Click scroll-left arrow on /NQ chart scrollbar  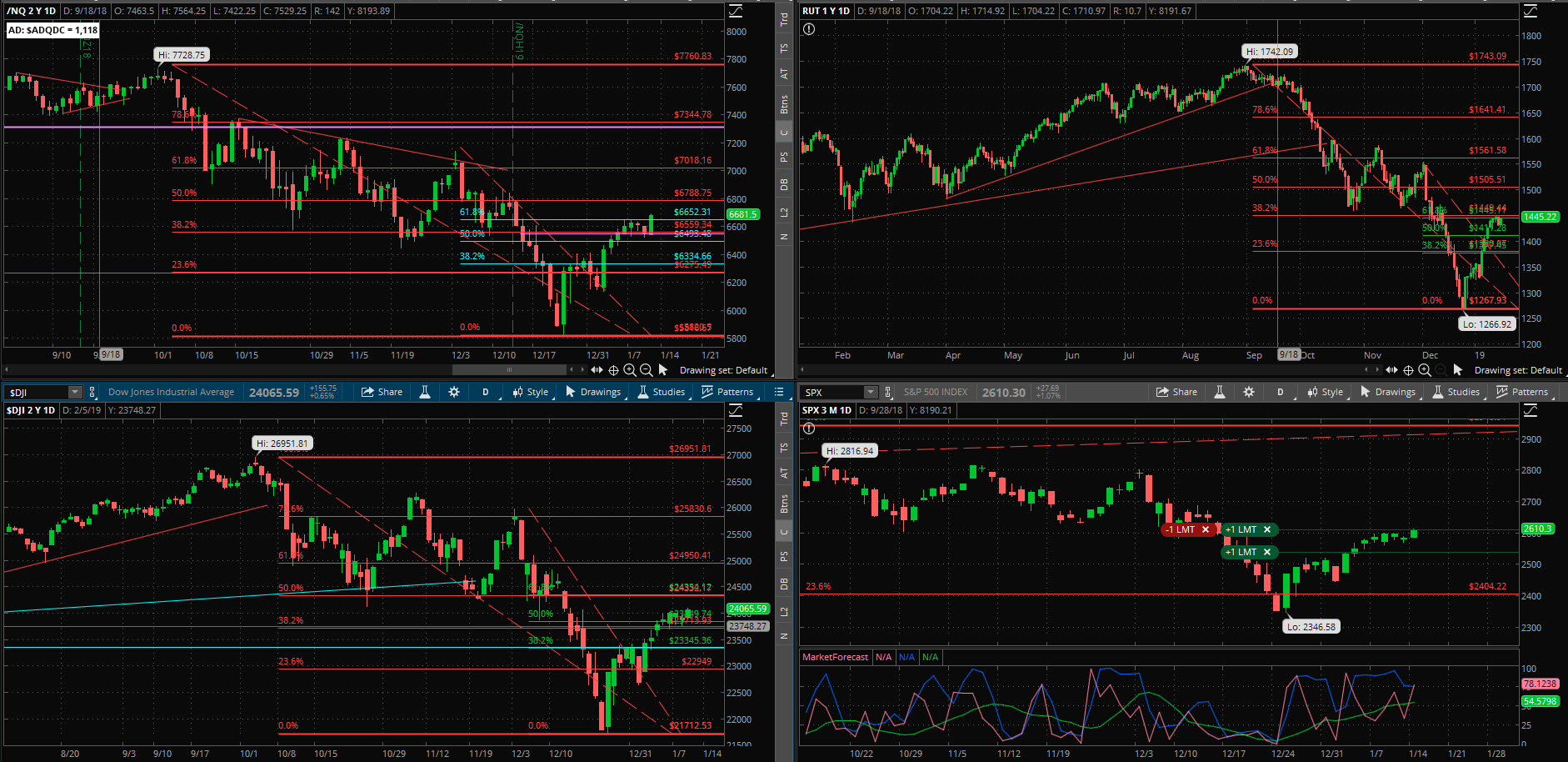pyautogui.click(x=7, y=369)
